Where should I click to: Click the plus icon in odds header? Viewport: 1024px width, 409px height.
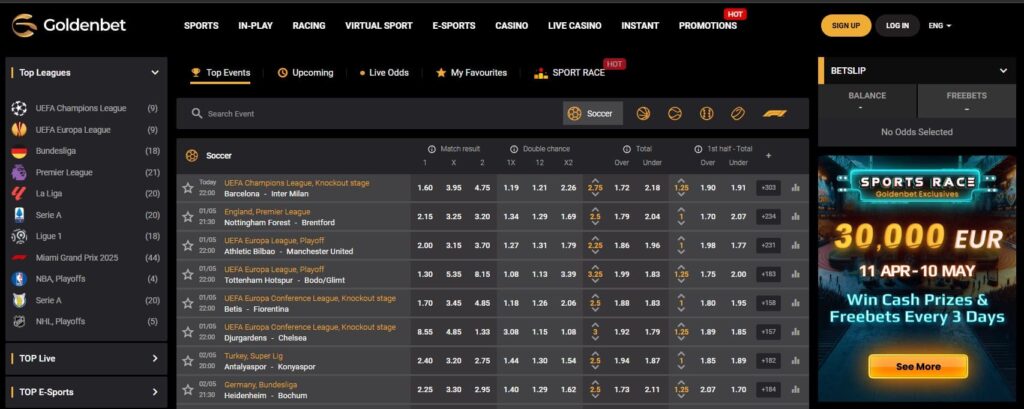(x=769, y=155)
